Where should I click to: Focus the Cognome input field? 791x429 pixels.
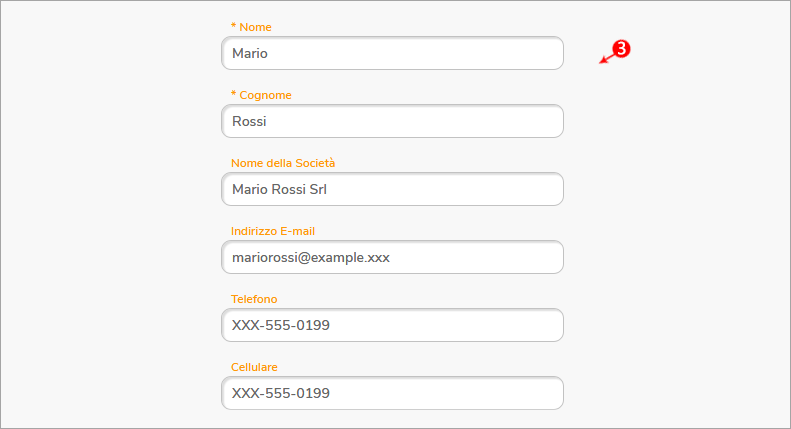click(x=392, y=121)
